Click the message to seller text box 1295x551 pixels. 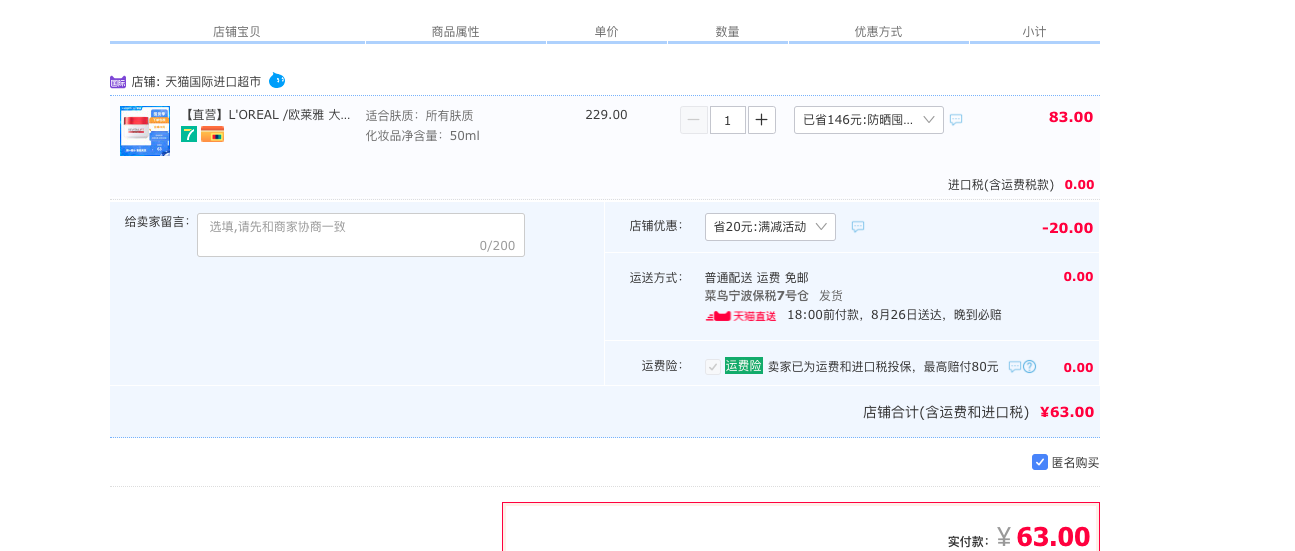[361, 235]
